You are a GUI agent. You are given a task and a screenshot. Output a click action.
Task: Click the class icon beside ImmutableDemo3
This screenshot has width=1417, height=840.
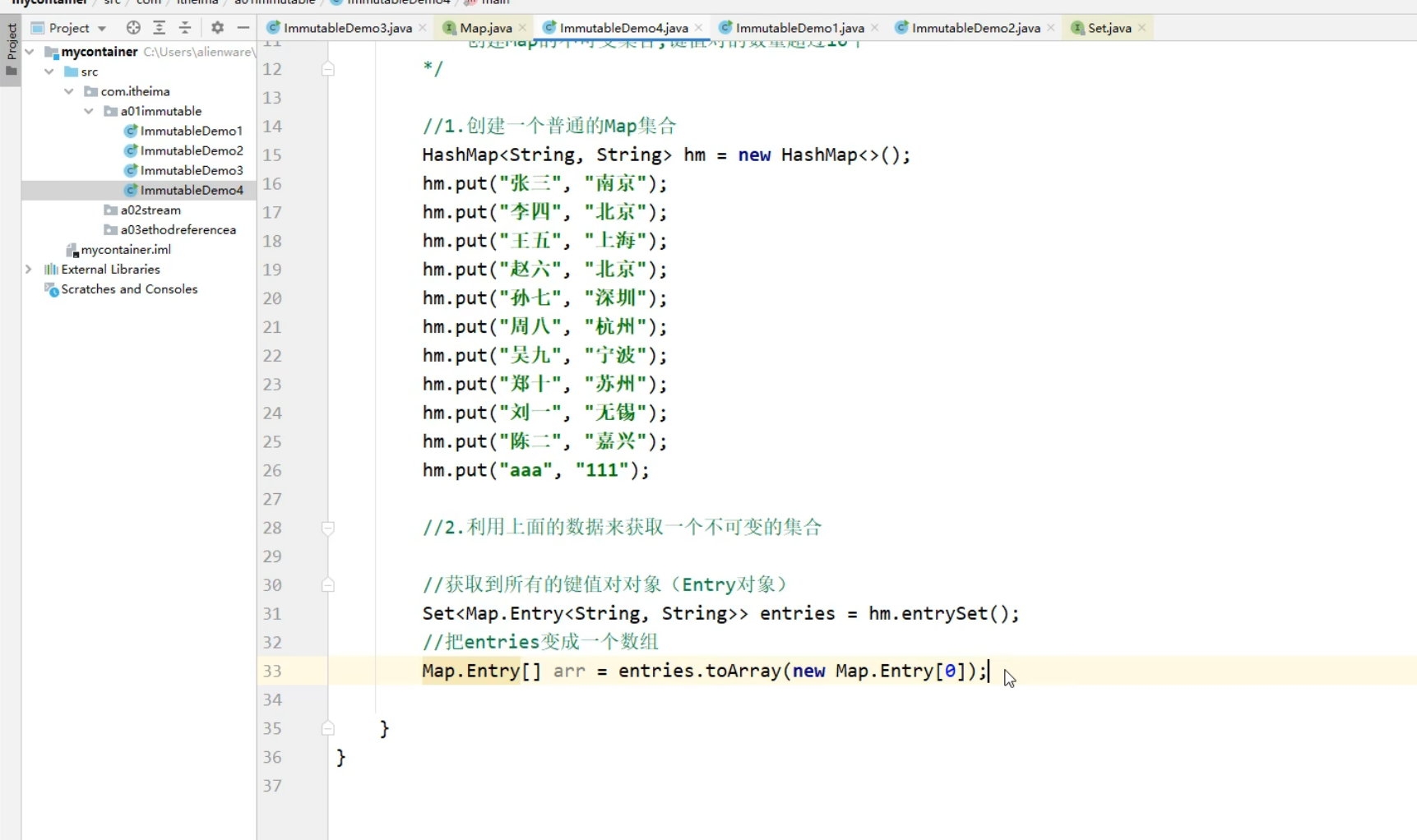(132, 170)
